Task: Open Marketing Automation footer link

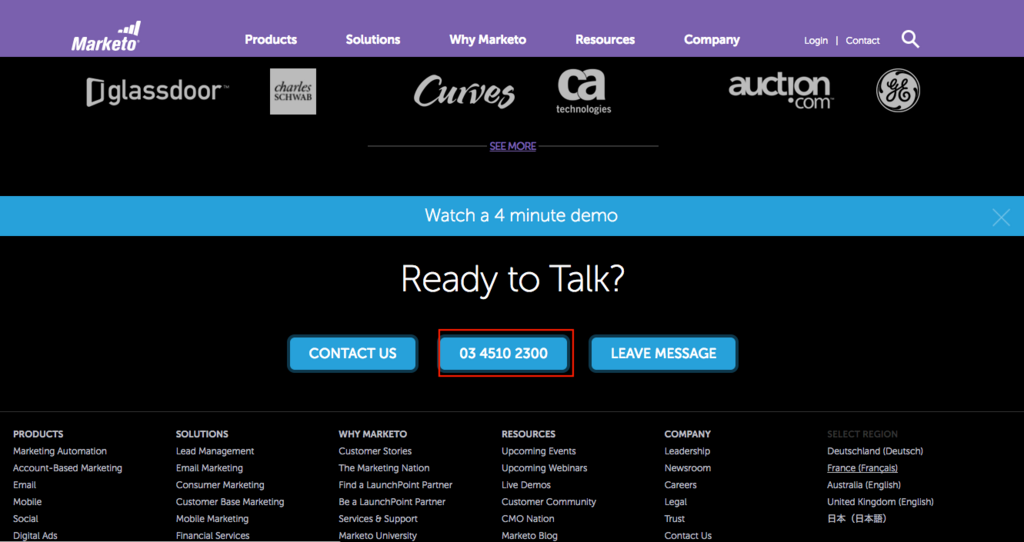Action: tap(60, 451)
